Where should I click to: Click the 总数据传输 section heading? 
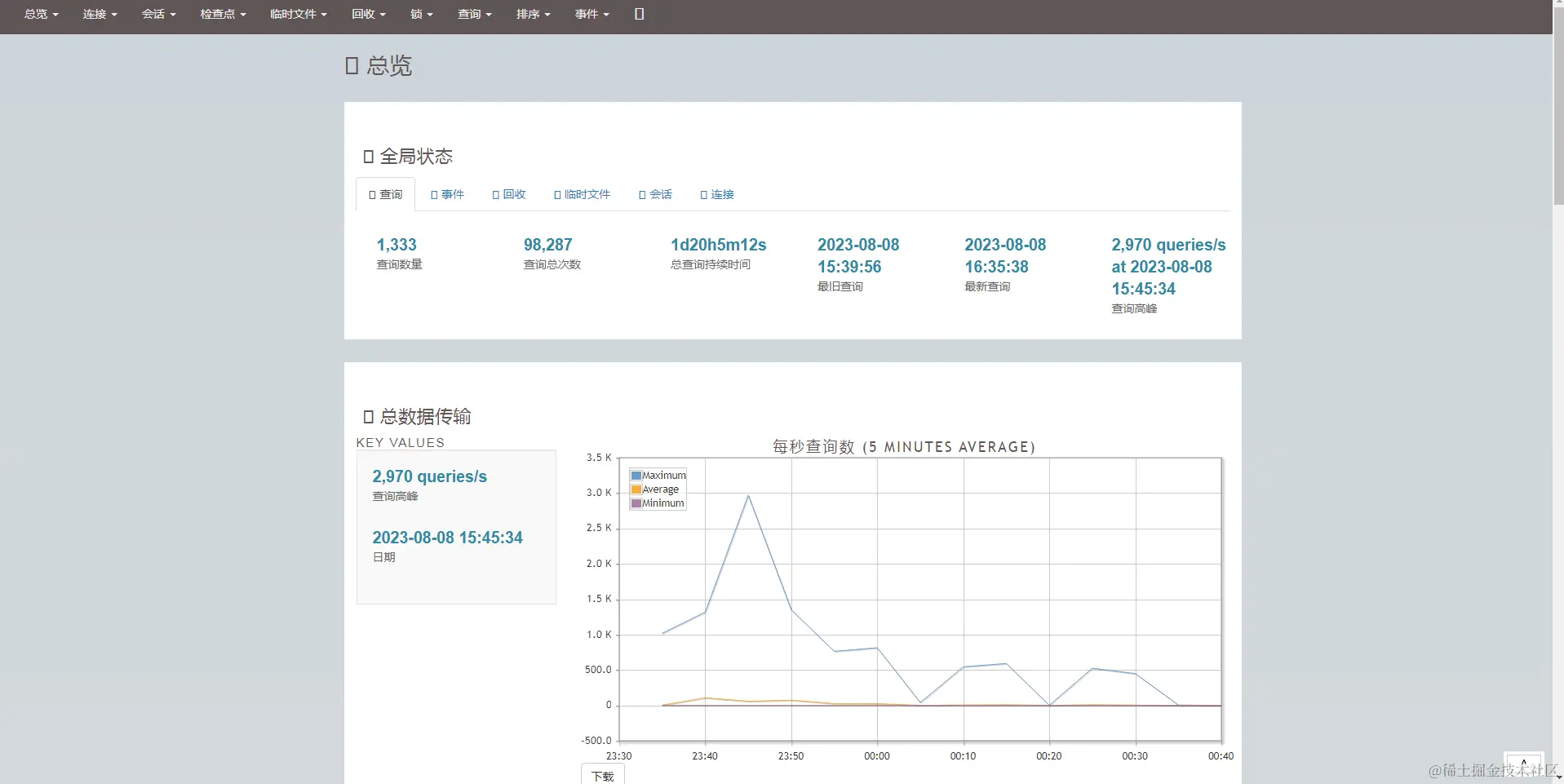(417, 416)
